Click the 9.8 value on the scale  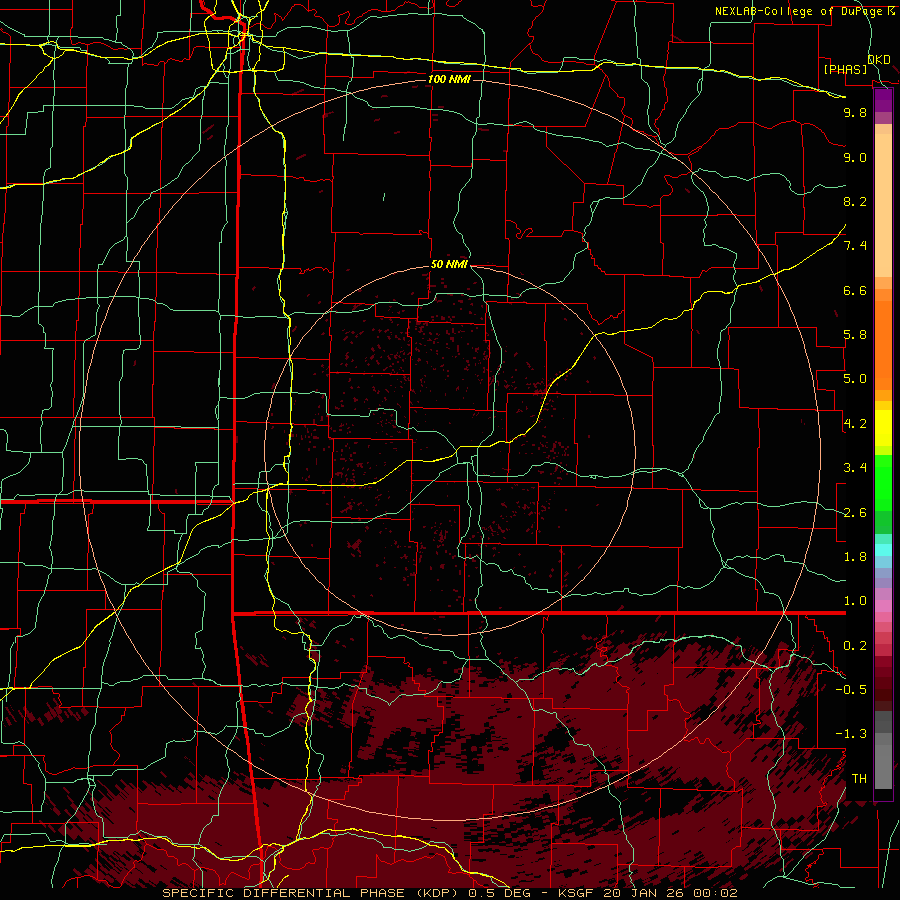click(x=855, y=112)
